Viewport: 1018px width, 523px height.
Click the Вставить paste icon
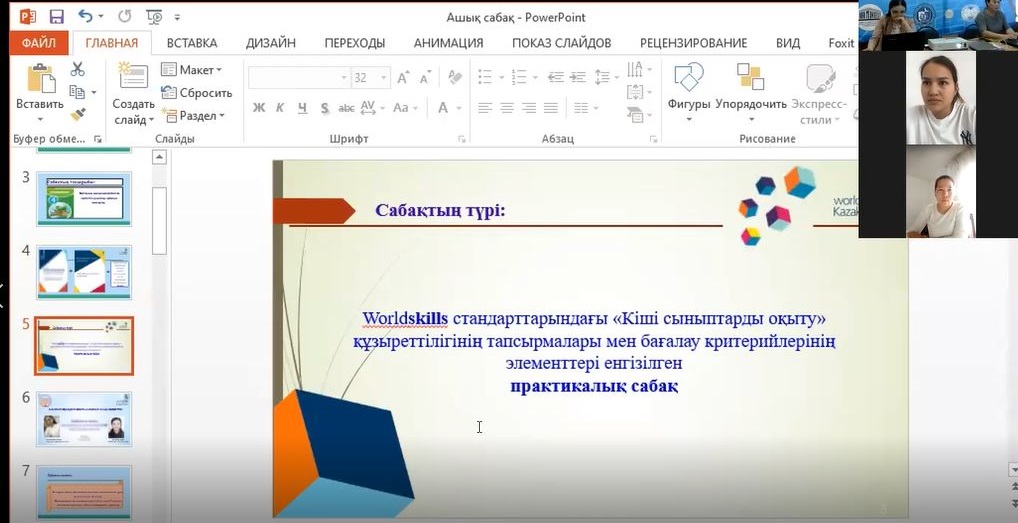40,82
